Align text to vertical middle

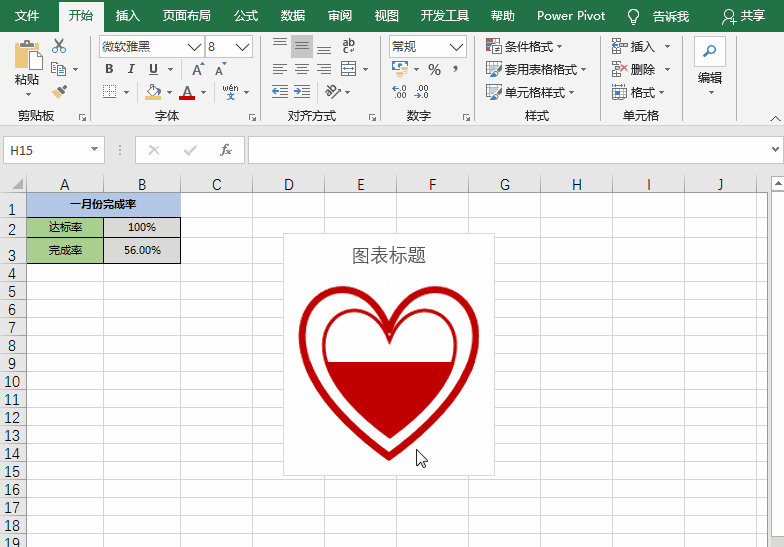tap(302, 46)
